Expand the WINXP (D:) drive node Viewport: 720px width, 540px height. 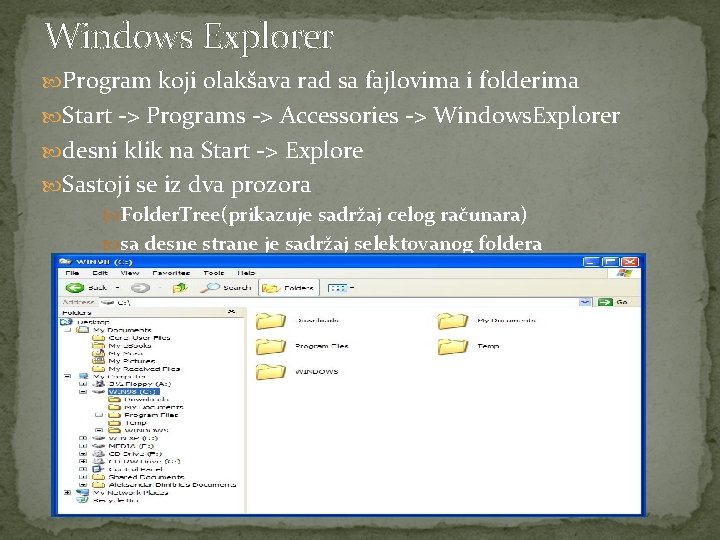[x=83, y=438]
